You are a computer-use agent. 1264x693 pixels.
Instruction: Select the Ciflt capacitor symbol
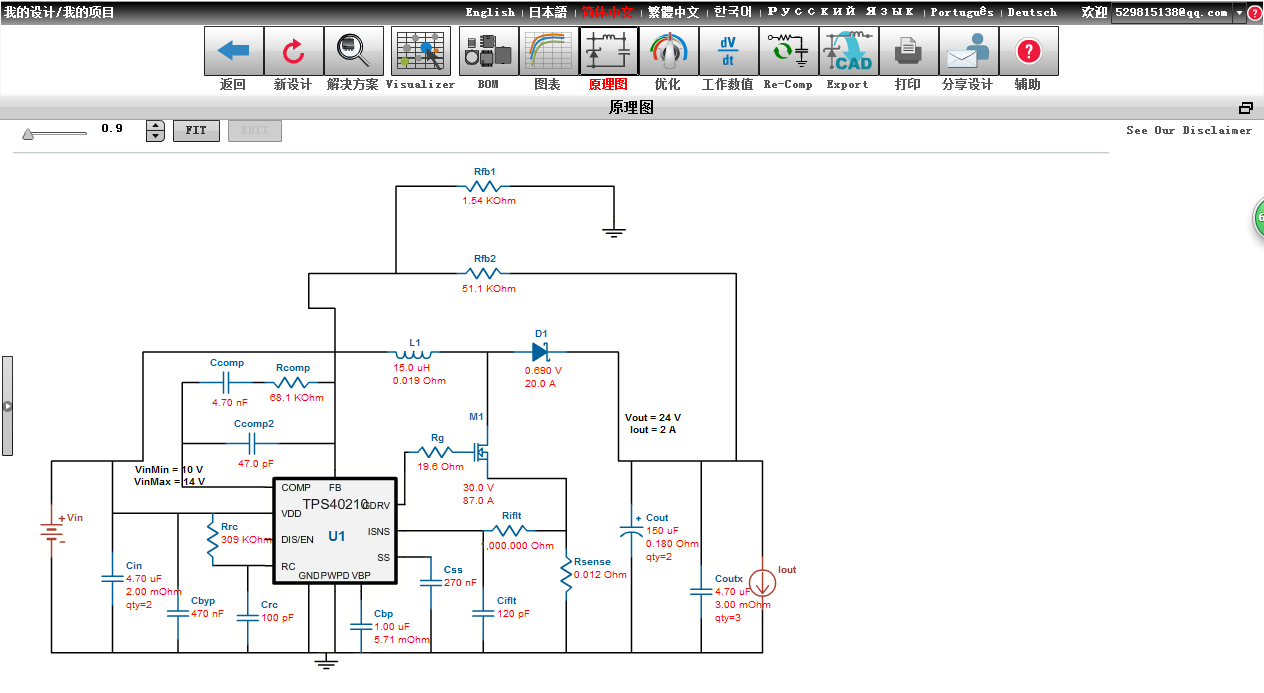tap(484, 613)
